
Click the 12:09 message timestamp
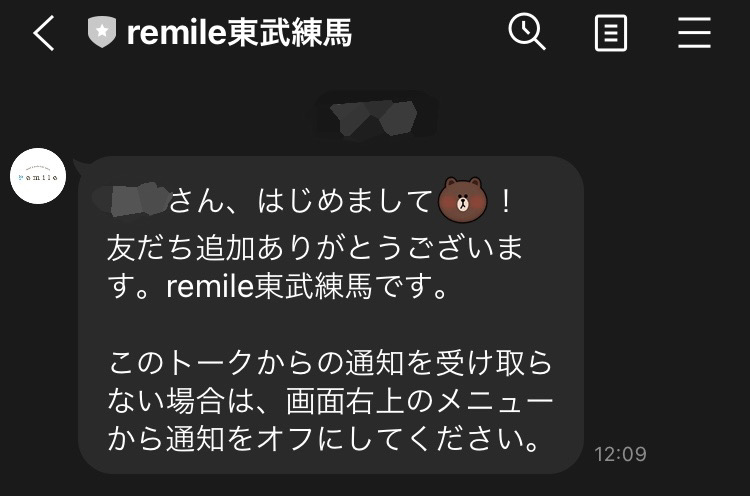tap(620, 454)
